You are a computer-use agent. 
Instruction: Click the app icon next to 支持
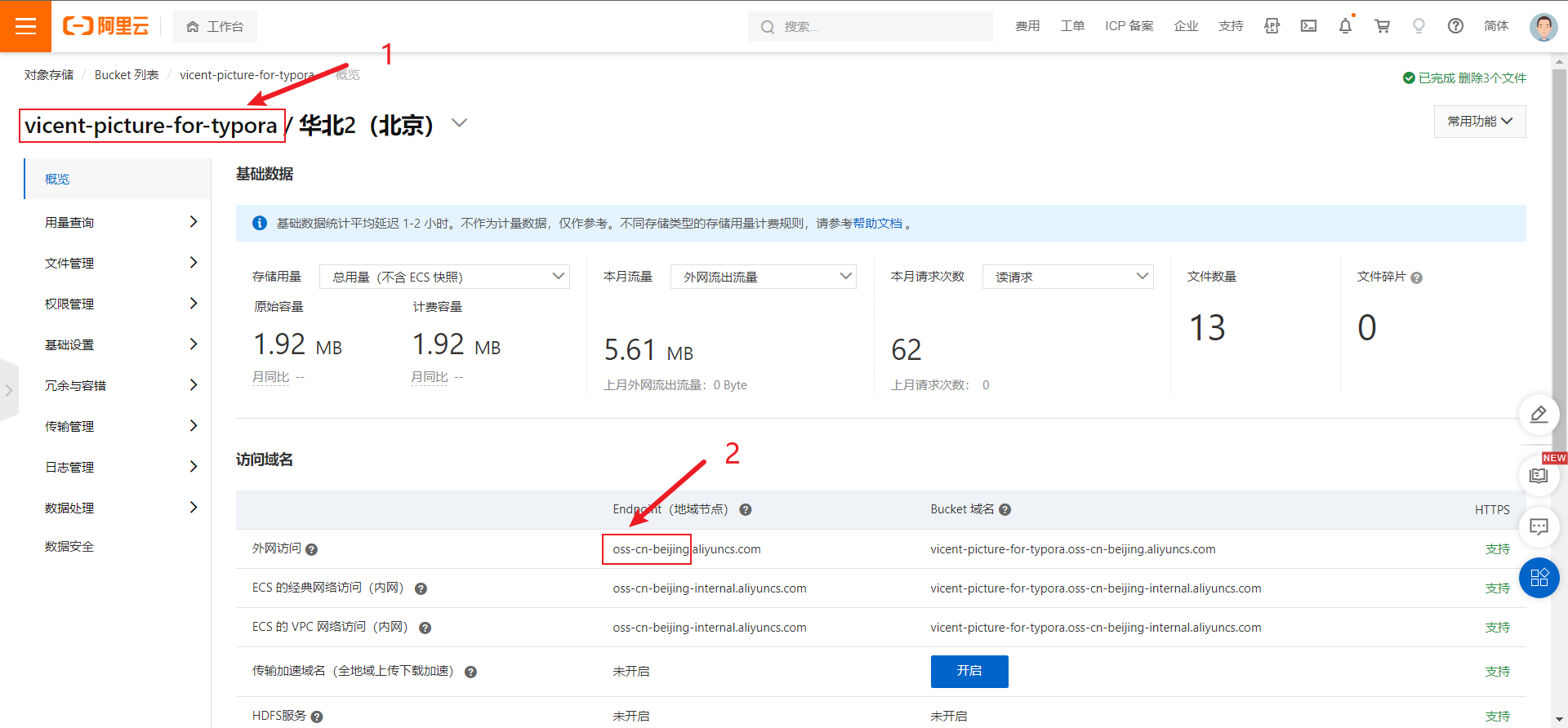click(x=1272, y=26)
